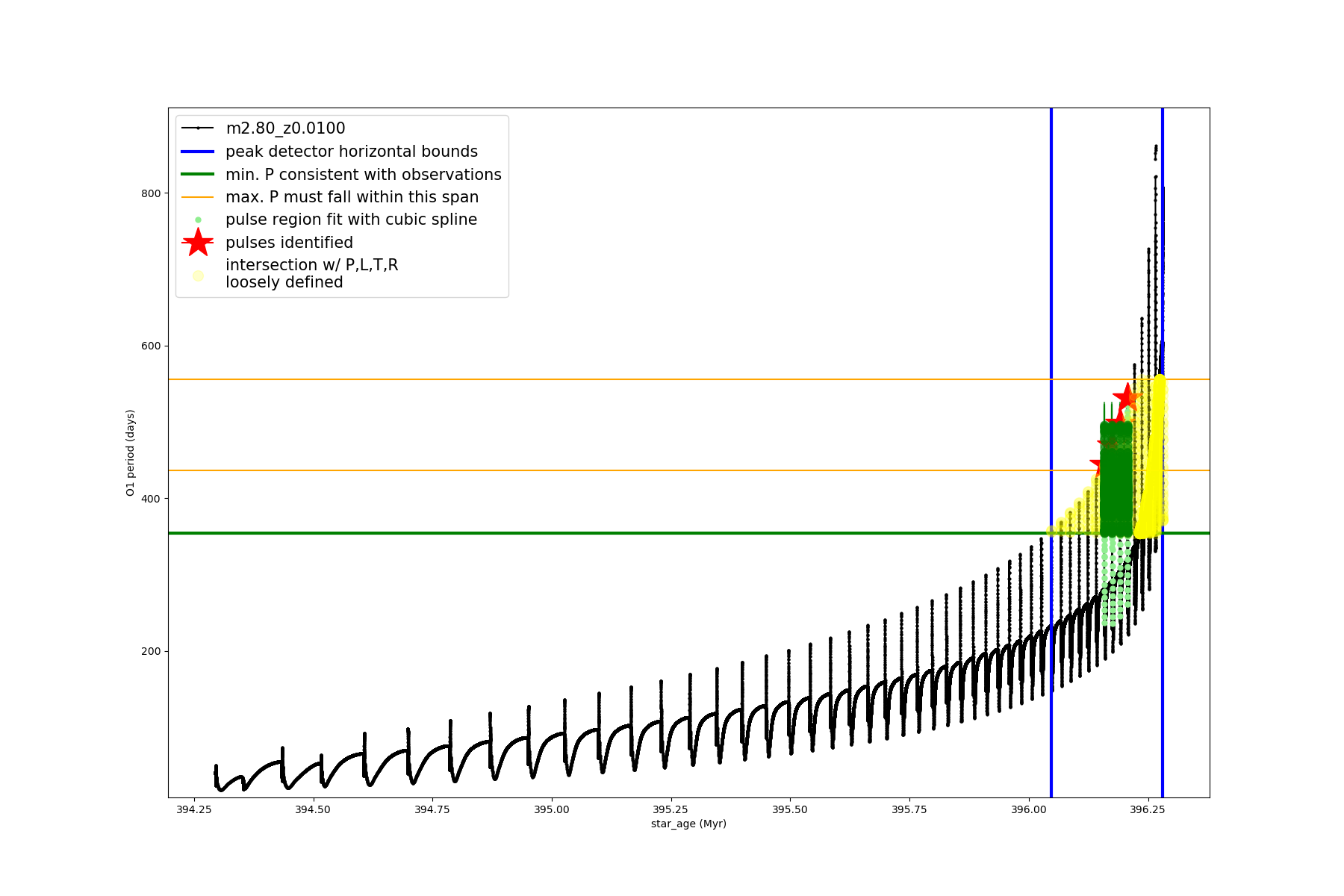Click the light green dot legend marker
The image size is (1344, 896).
198,220
